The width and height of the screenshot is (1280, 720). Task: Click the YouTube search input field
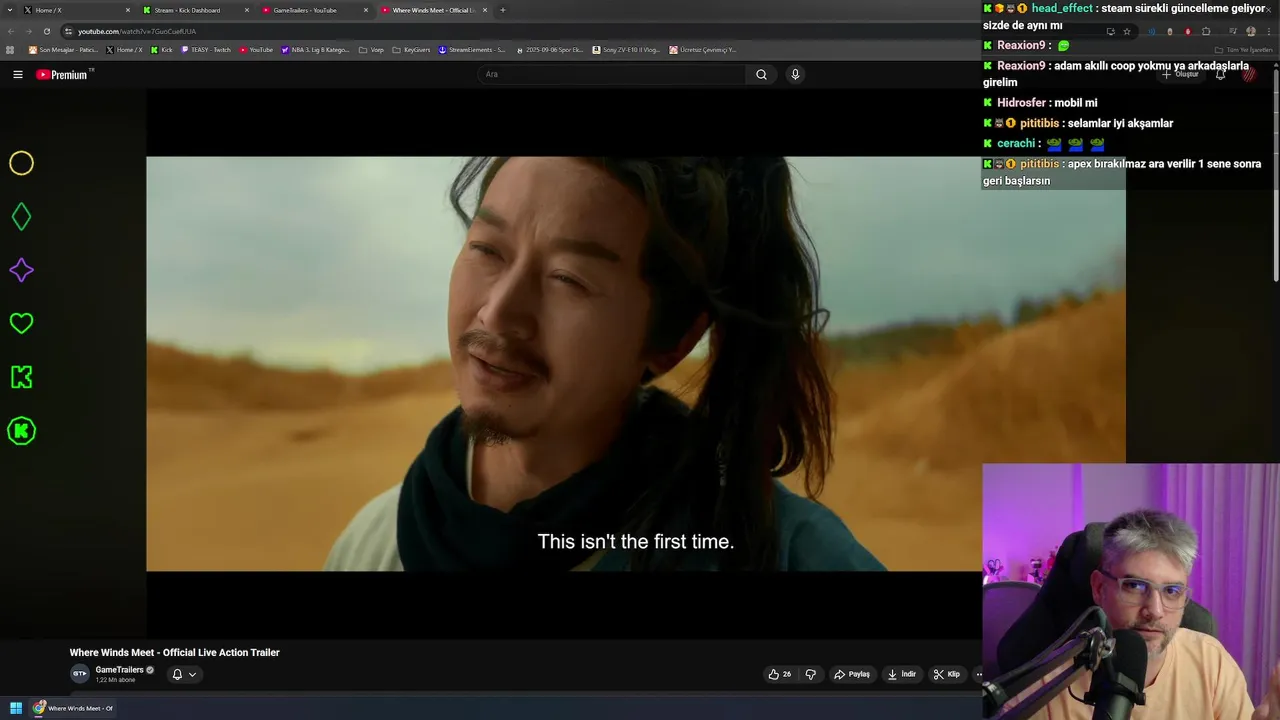click(612, 74)
